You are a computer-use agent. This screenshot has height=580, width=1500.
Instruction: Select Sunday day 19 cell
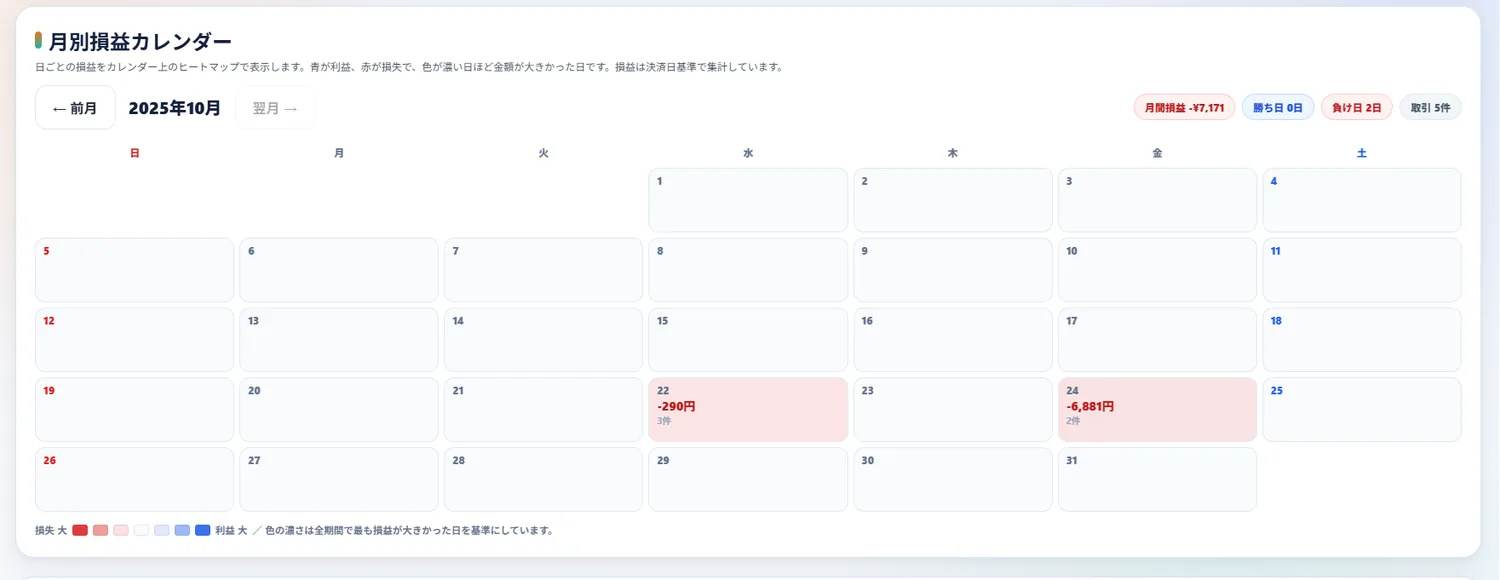tap(134, 410)
